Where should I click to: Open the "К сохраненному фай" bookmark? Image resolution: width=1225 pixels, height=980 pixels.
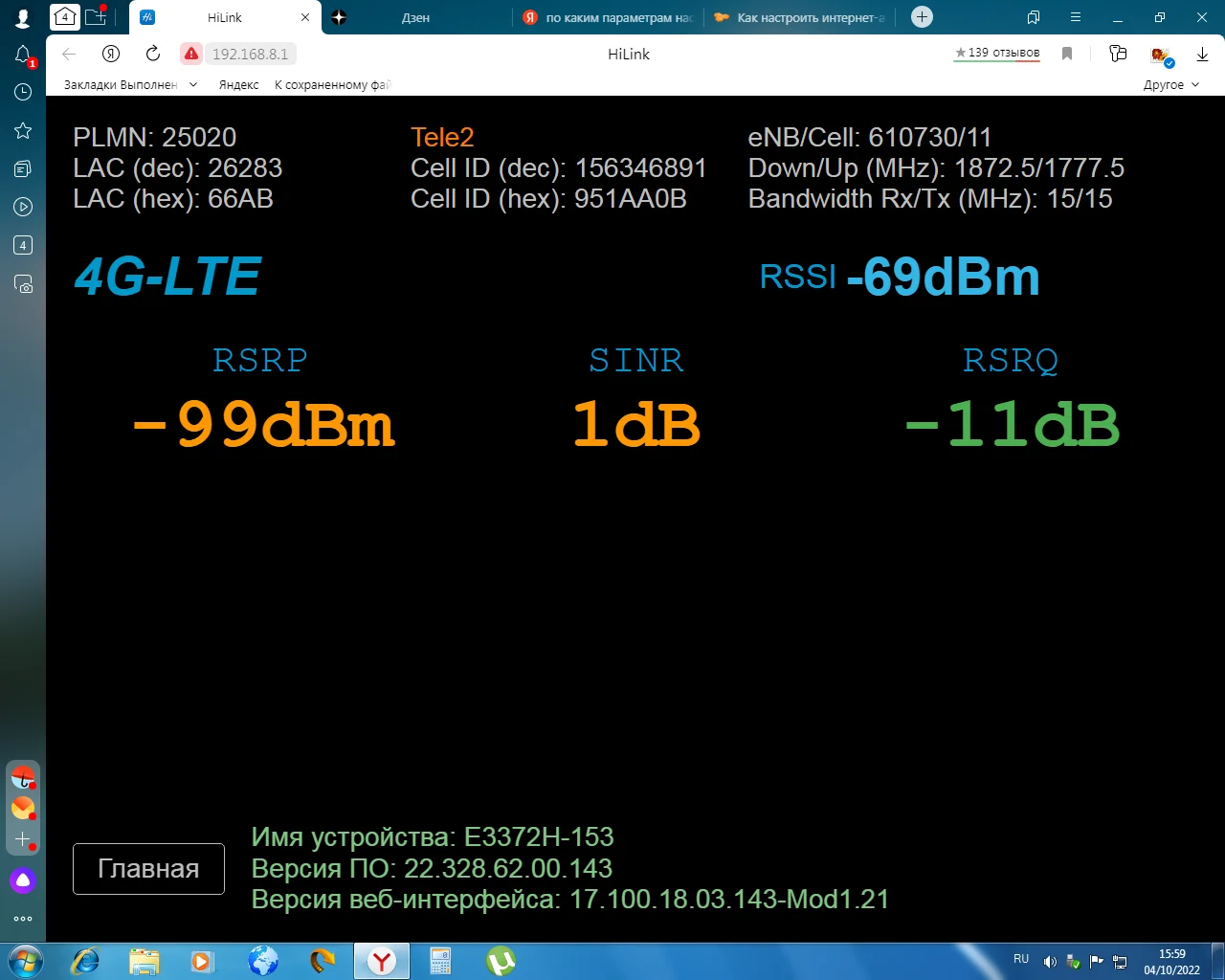[332, 84]
